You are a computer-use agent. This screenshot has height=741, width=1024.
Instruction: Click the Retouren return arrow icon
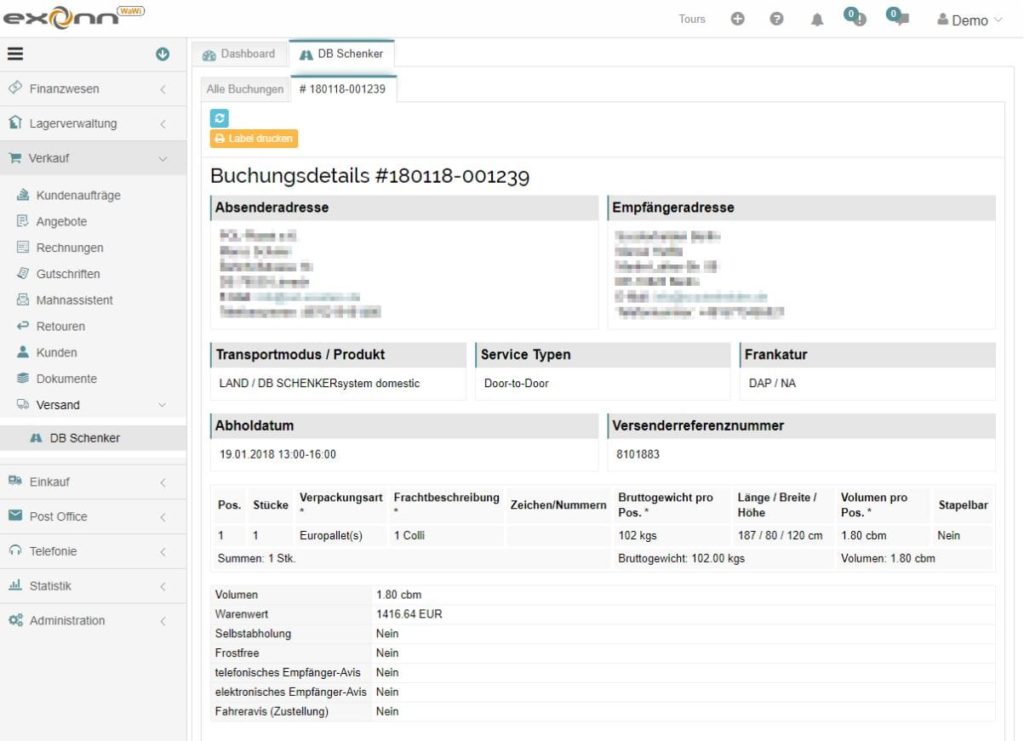tap(23, 325)
